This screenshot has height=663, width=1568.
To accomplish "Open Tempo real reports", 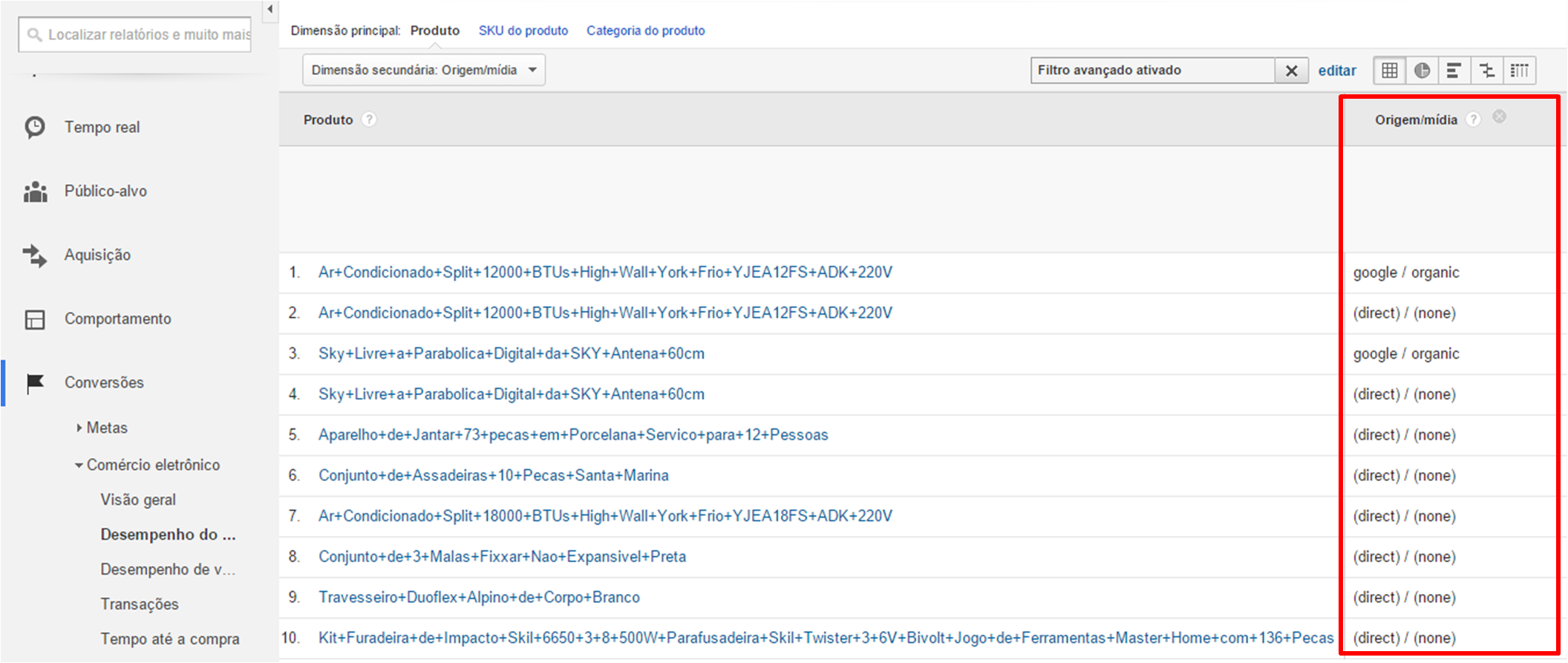I will [x=102, y=127].
